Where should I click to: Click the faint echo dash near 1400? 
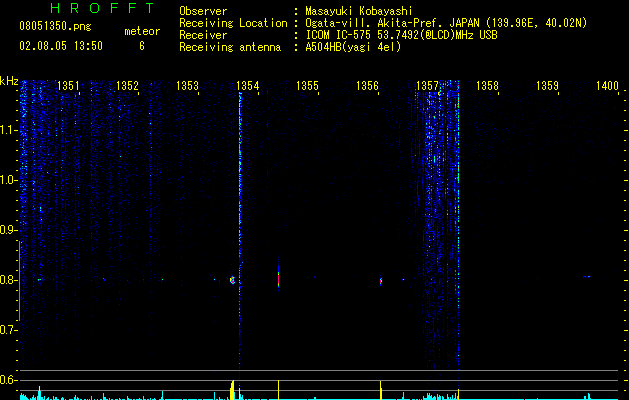[587, 276]
